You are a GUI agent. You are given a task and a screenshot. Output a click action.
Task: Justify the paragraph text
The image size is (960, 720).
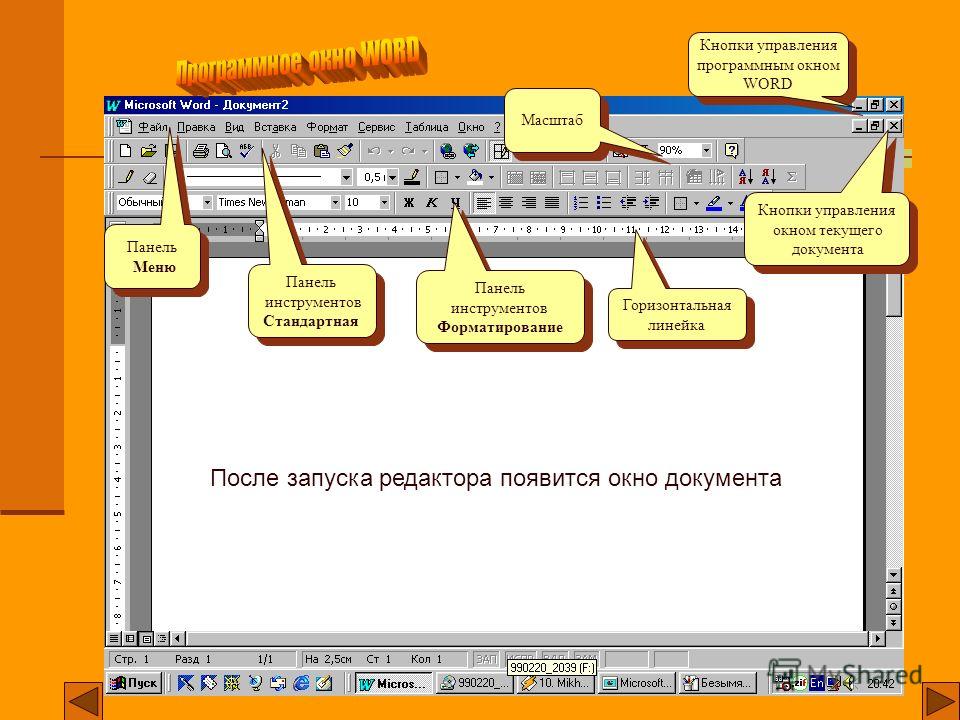point(552,203)
